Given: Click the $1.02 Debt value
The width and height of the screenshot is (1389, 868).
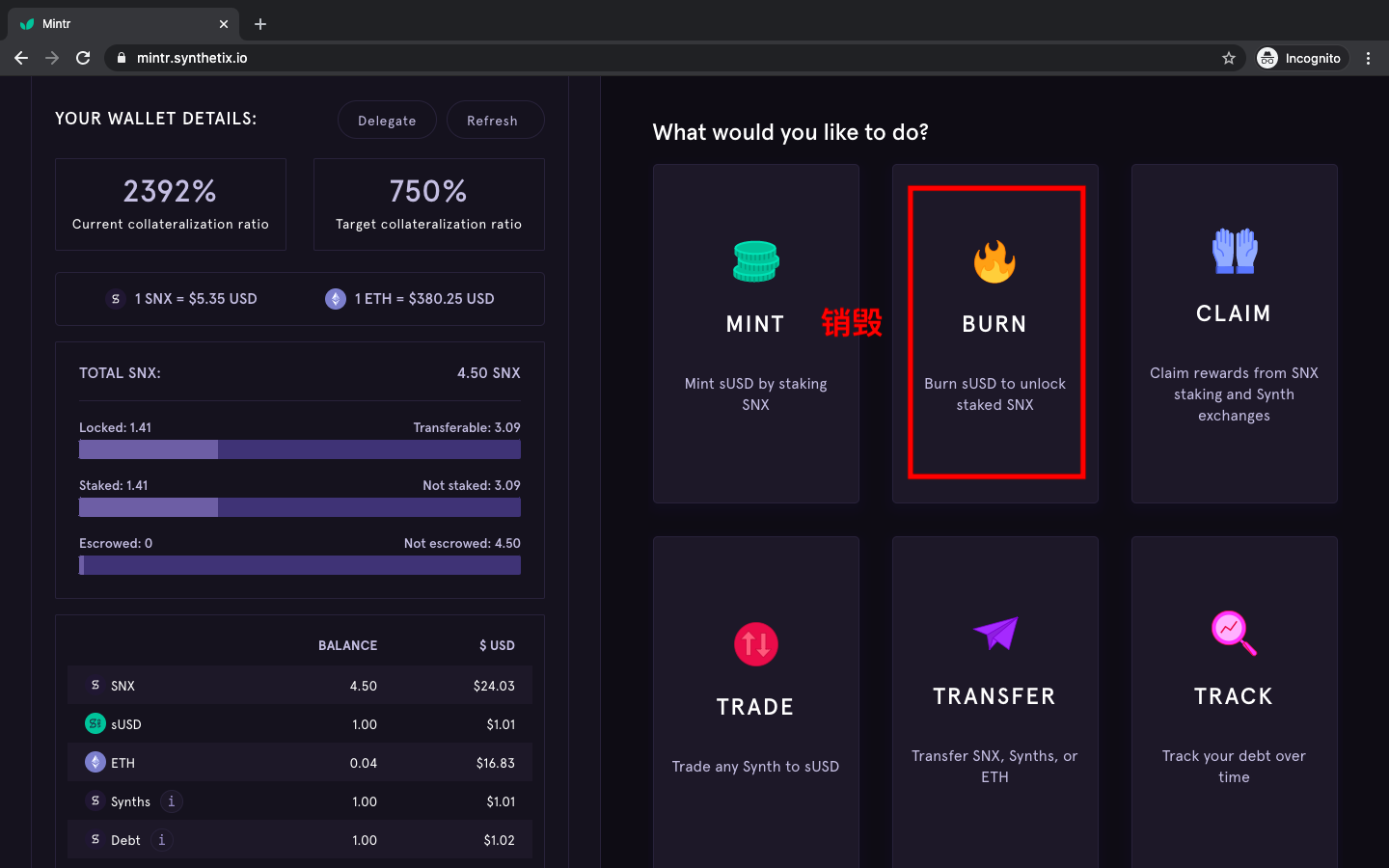Looking at the screenshot, I should (500, 840).
